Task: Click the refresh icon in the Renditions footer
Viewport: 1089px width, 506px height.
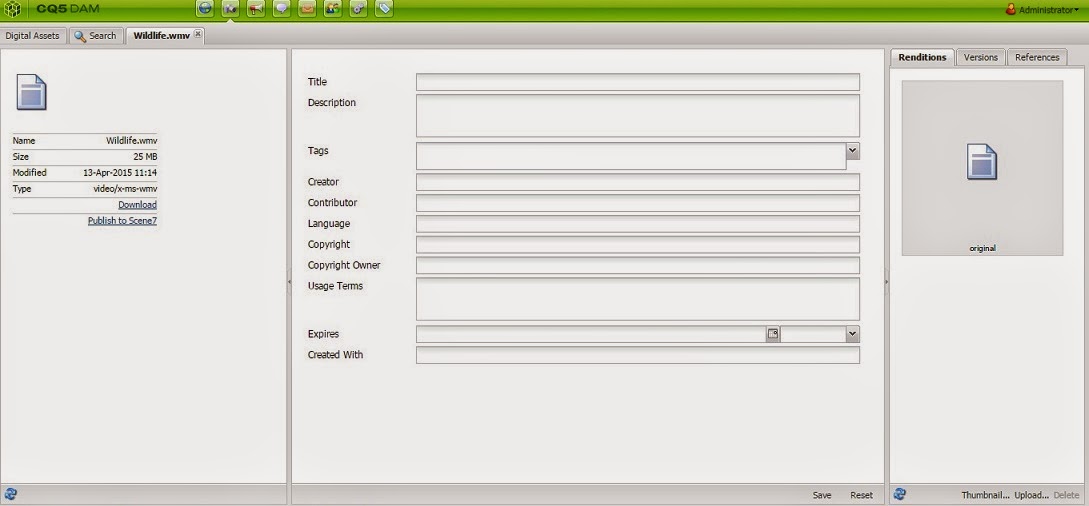Action: pyautogui.click(x=900, y=494)
